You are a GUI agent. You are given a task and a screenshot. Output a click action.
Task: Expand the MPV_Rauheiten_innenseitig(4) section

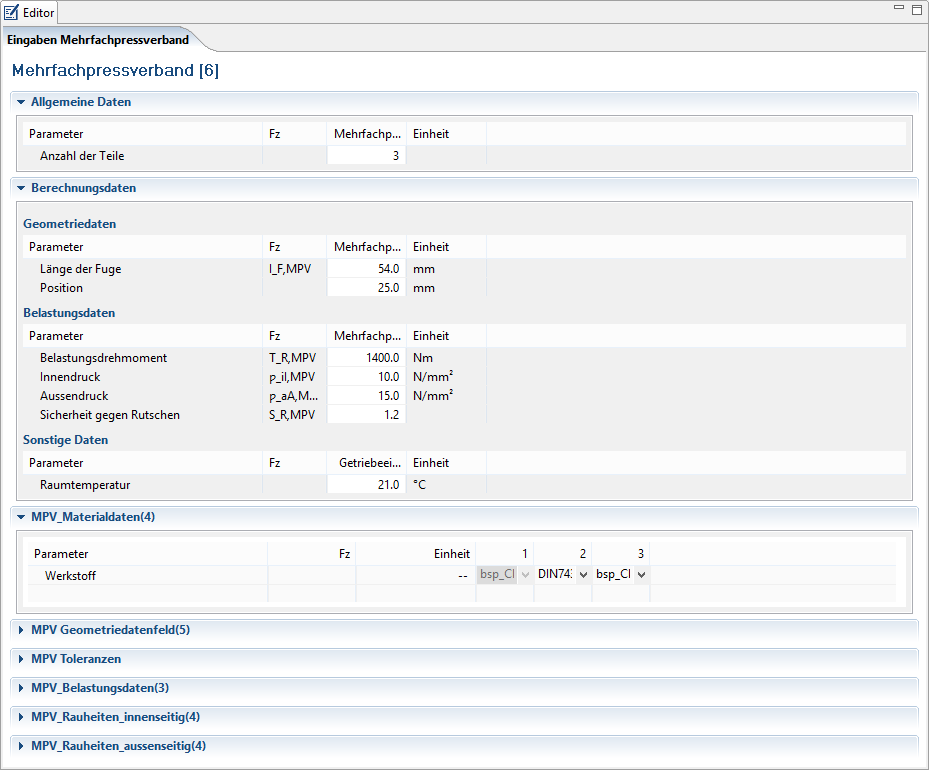tap(21, 717)
